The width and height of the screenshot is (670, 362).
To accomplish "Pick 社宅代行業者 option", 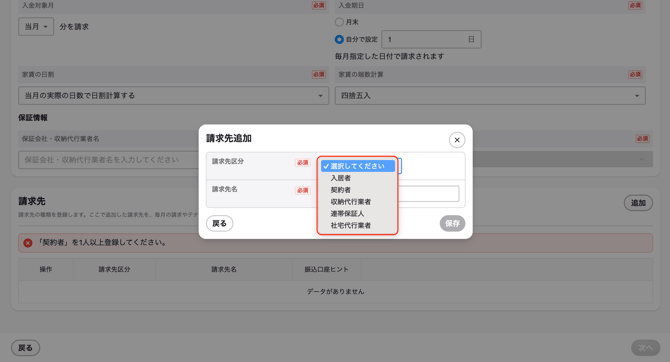I will point(358,225).
